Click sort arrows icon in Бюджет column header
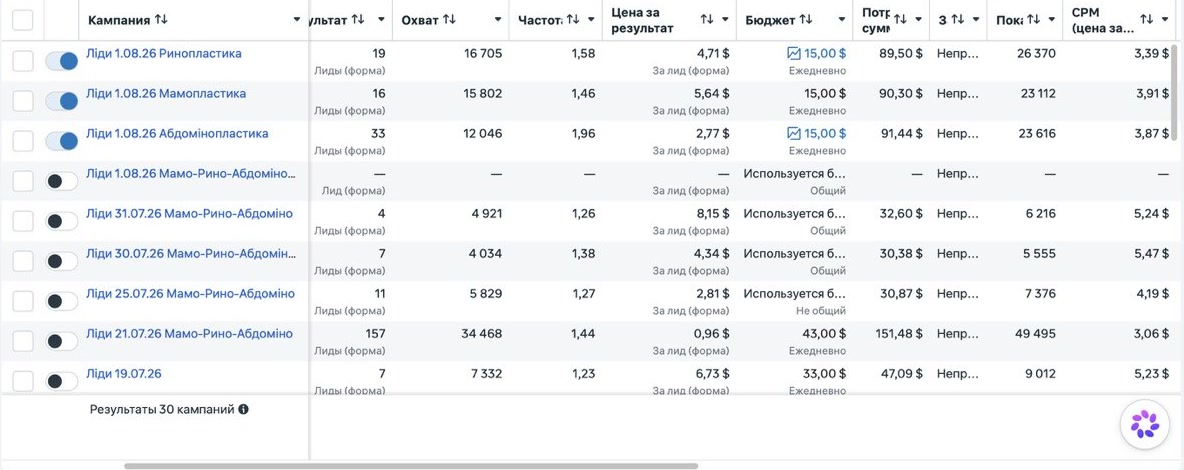The image size is (1184, 470). click(x=806, y=20)
